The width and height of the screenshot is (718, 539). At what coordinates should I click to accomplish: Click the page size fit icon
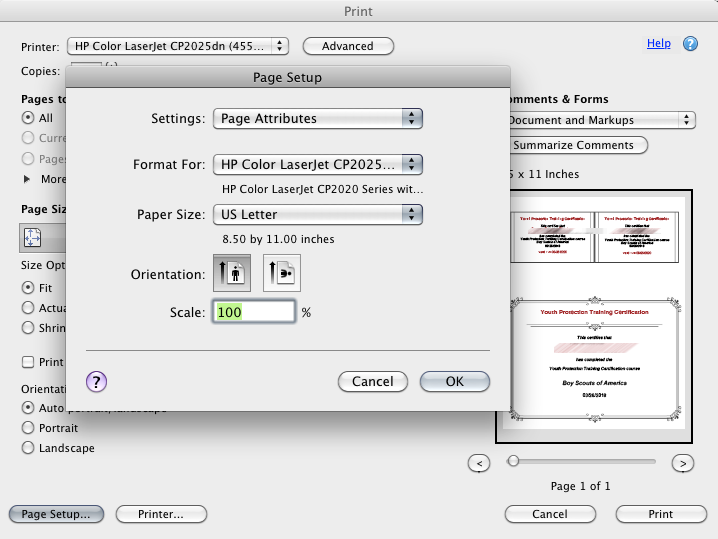pos(32,238)
